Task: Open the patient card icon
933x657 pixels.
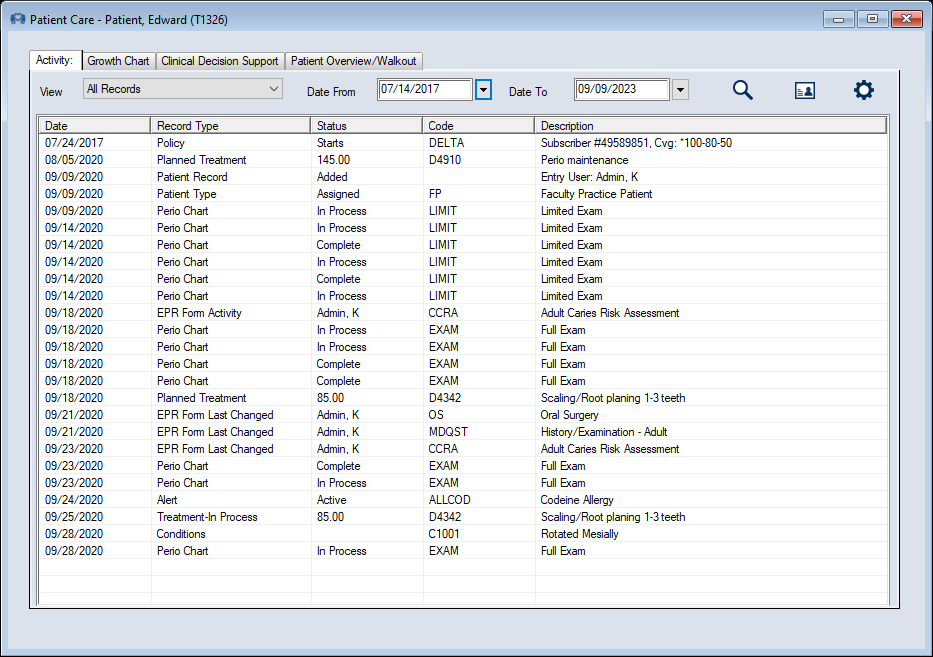Action: click(804, 90)
